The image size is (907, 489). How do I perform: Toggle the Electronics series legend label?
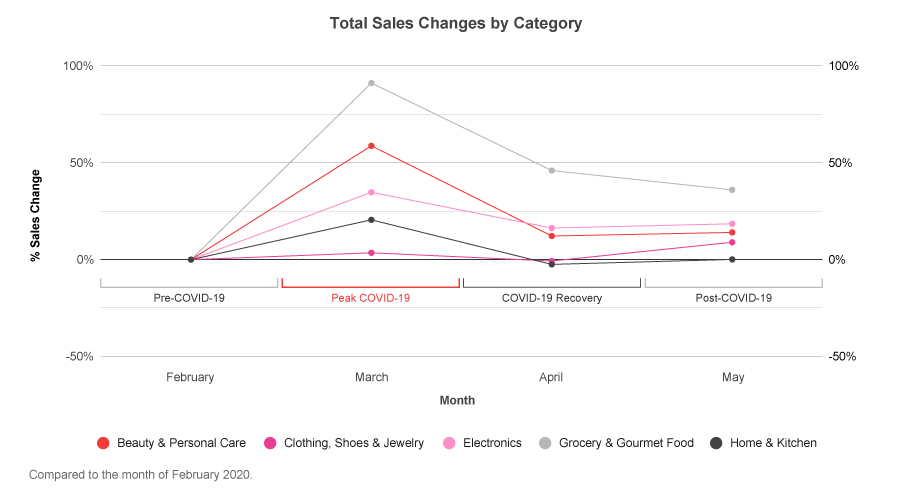(491, 443)
